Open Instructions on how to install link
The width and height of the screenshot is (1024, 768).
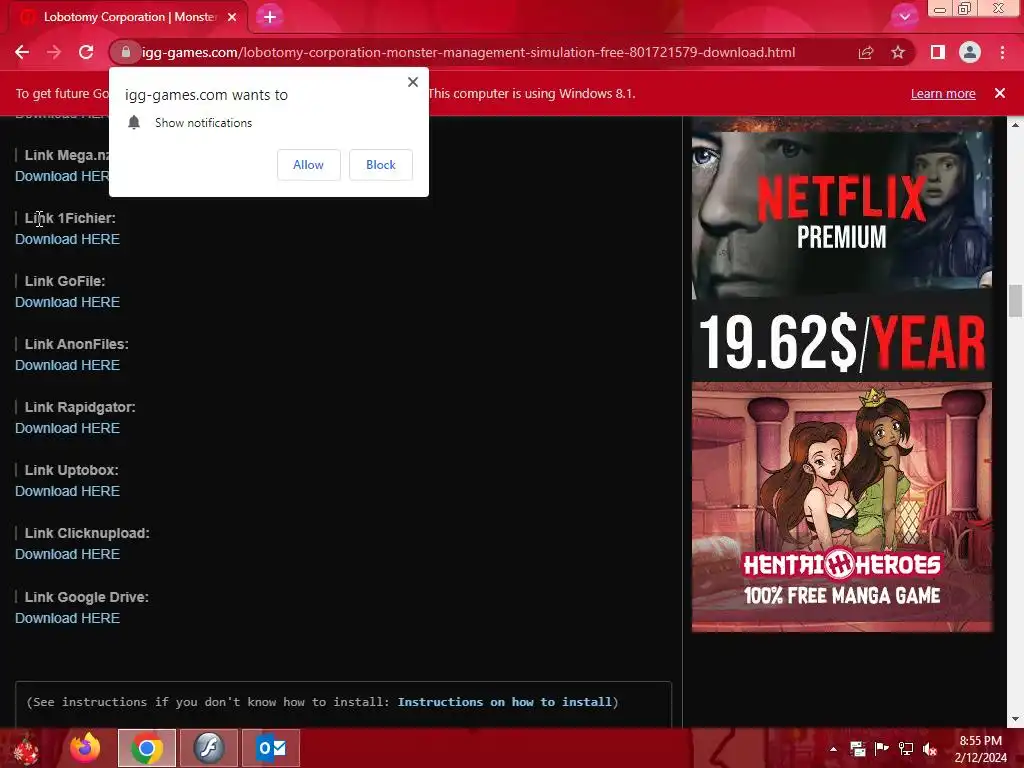point(504,702)
